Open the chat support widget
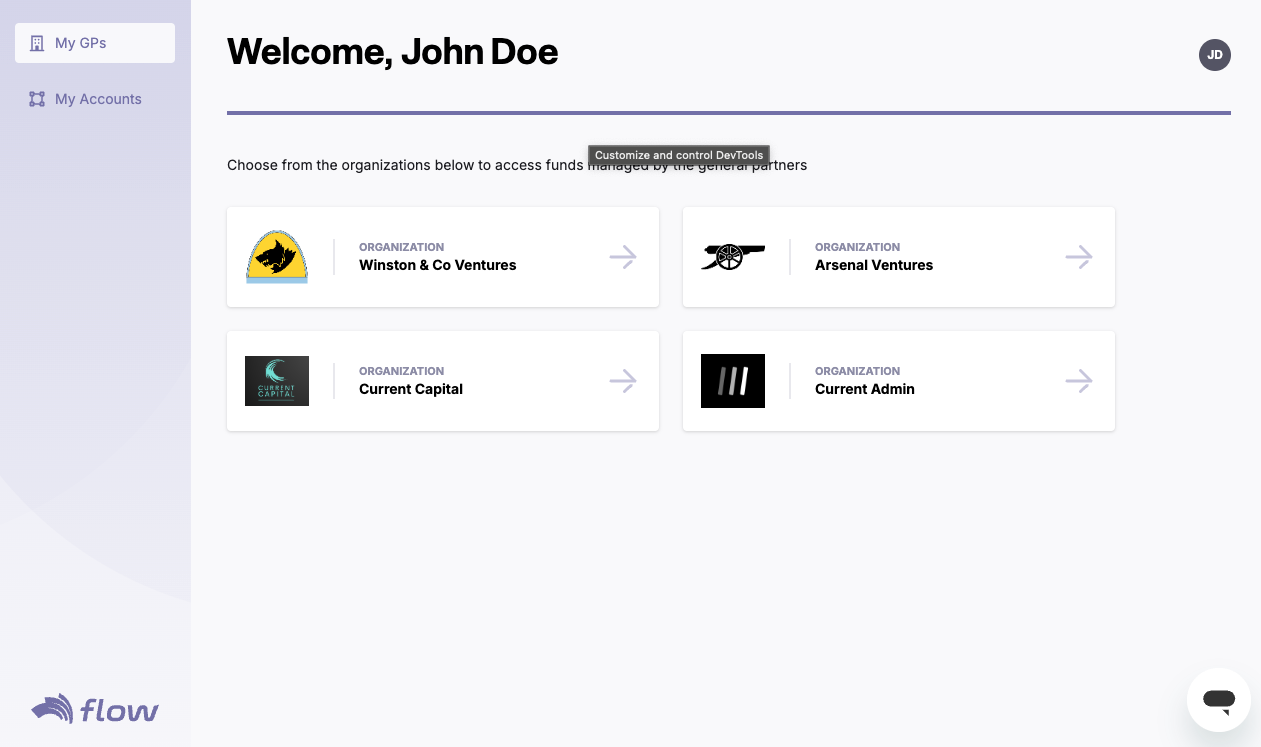Screen dimensions: 1261x747 click(1219, 700)
